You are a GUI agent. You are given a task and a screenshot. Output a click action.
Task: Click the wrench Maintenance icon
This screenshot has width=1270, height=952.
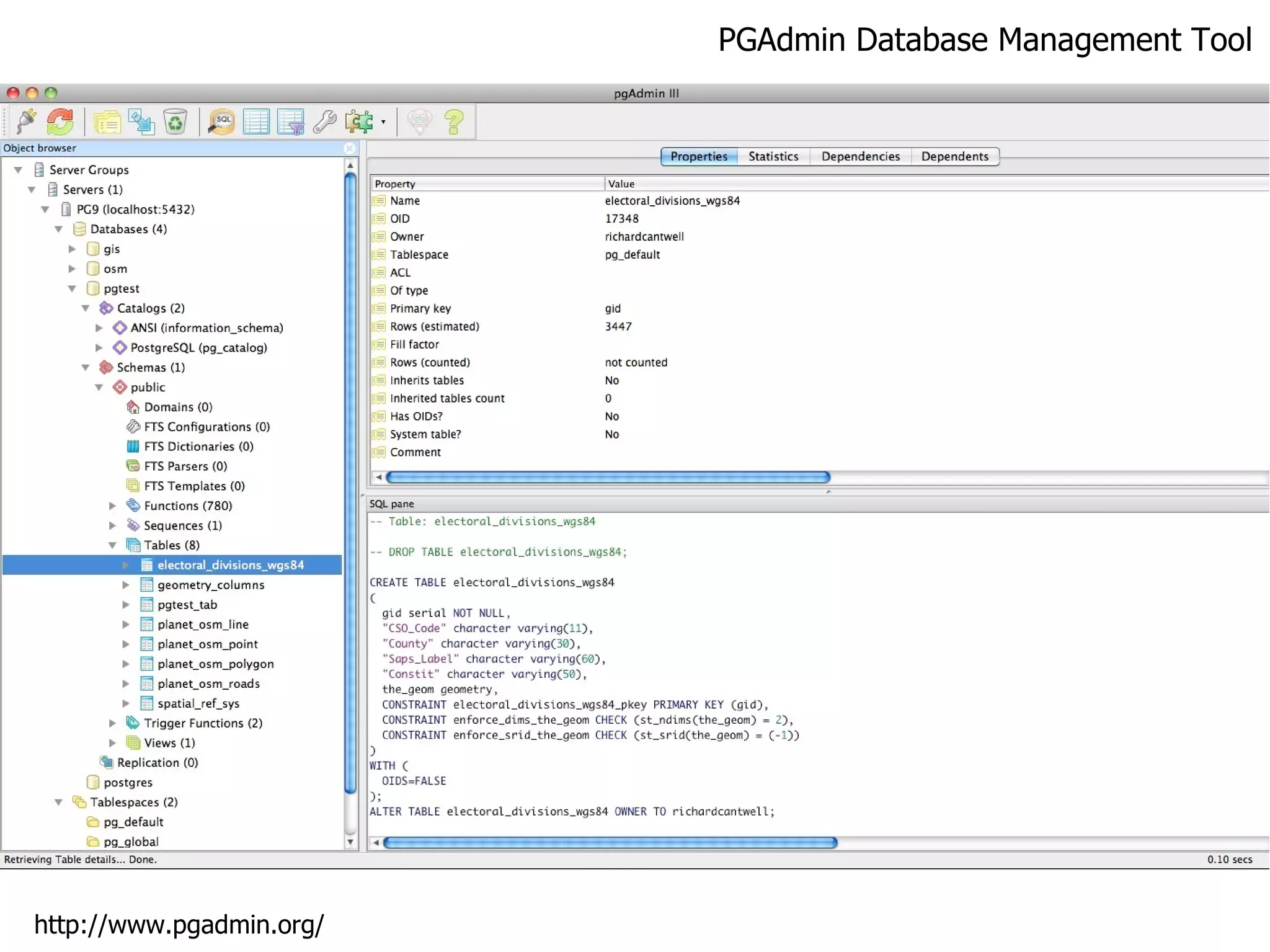(324, 122)
